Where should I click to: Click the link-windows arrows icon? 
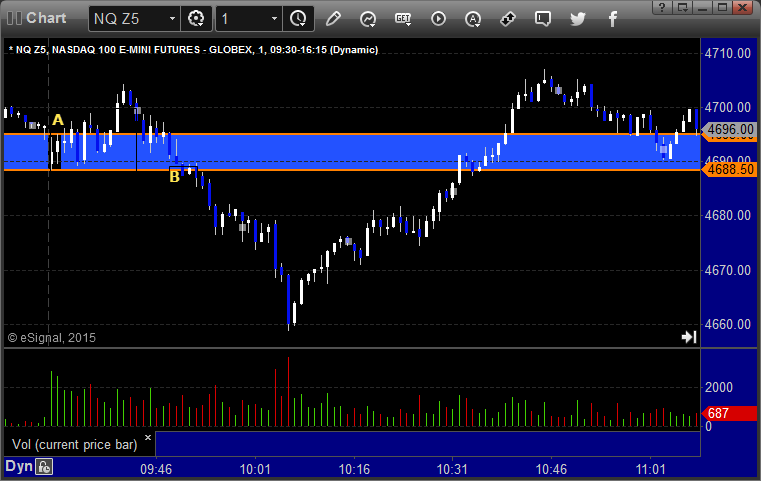click(508, 19)
